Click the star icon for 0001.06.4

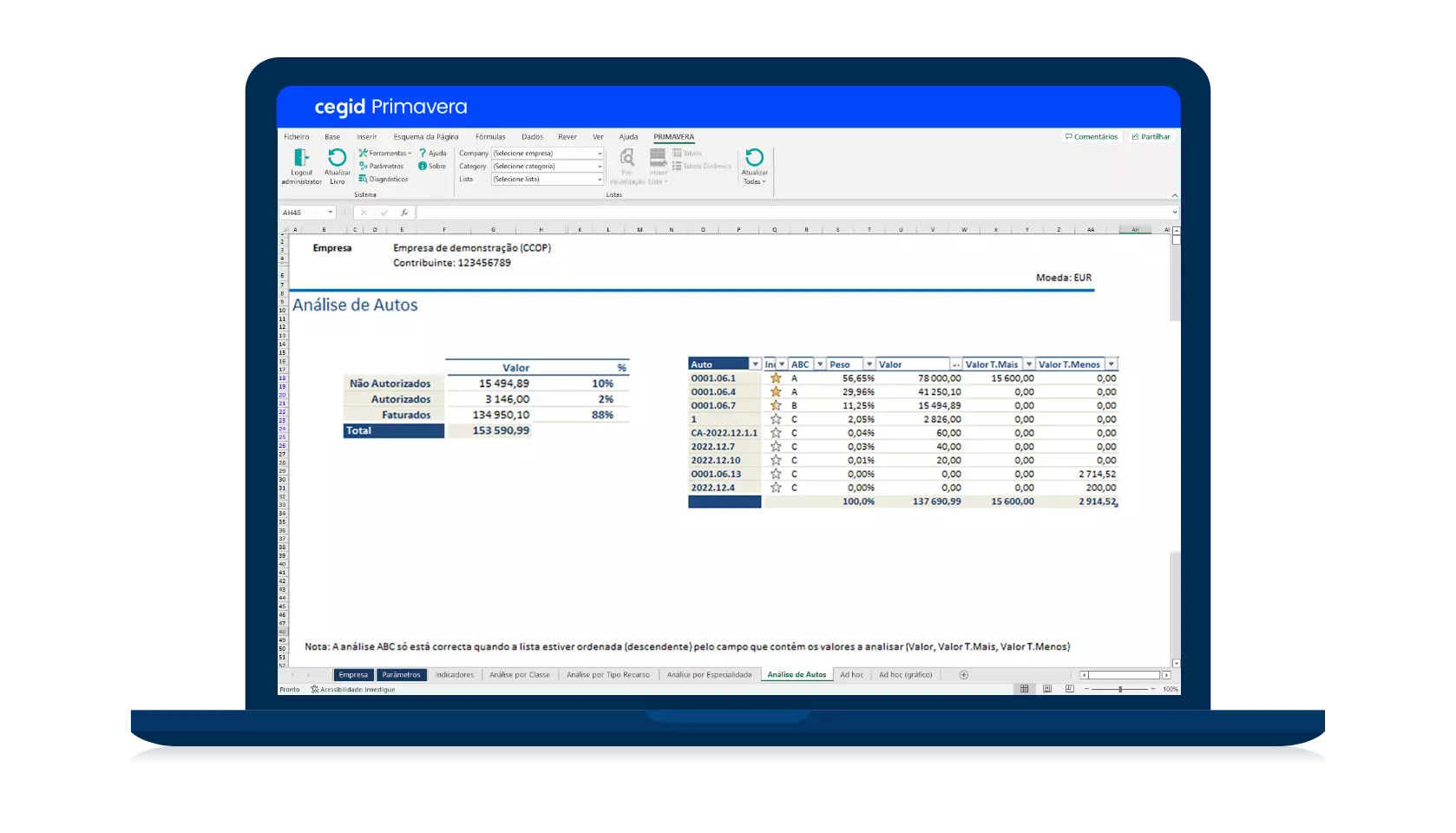pyautogui.click(x=776, y=392)
